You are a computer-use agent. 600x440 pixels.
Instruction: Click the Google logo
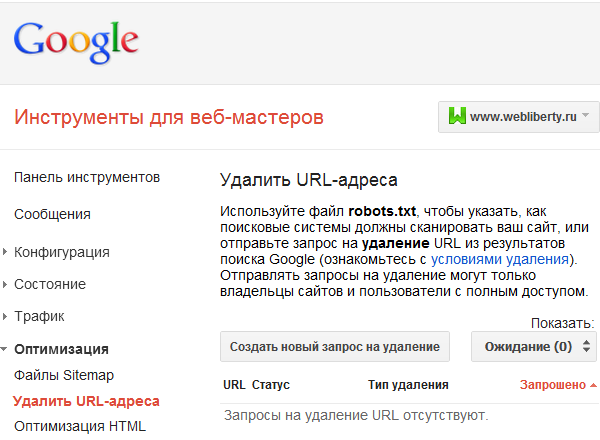pyautogui.click(x=76, y=42)
